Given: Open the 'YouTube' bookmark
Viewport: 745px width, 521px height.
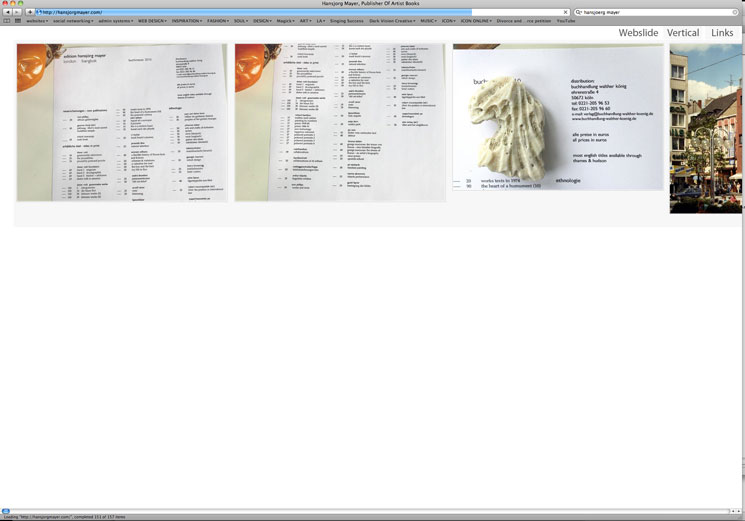Looking at the screenshot, I should click(565, 20).
